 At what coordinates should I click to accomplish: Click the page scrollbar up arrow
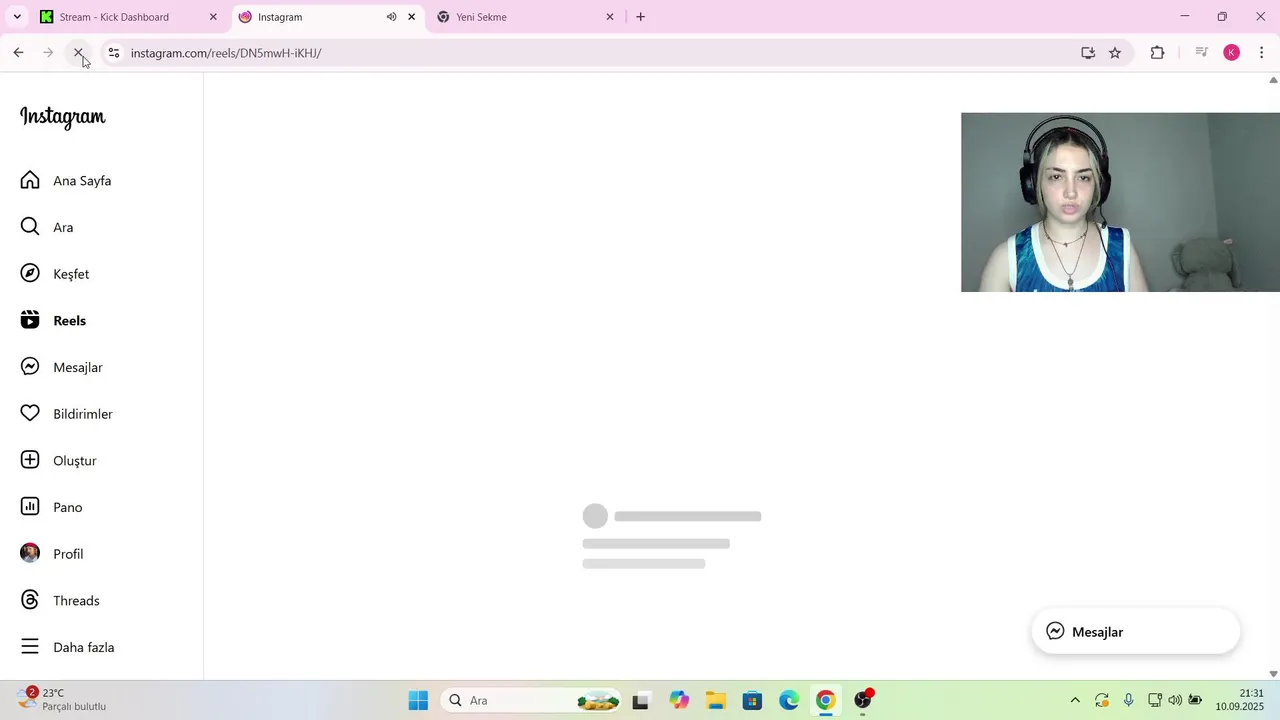click(x=1273, y=80)
